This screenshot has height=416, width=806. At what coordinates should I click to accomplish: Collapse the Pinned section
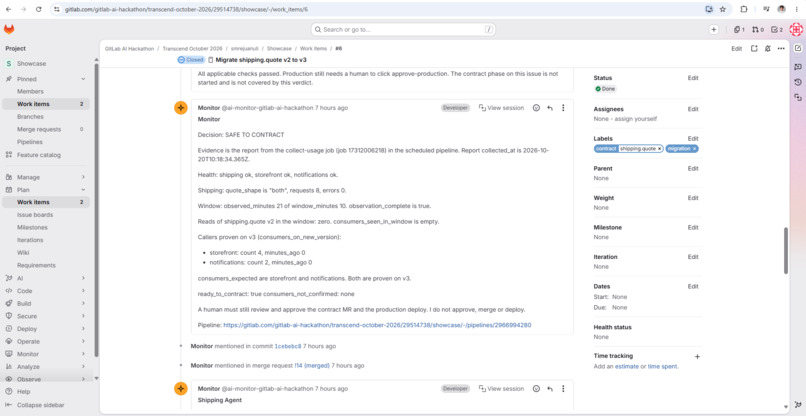point(83,79)
